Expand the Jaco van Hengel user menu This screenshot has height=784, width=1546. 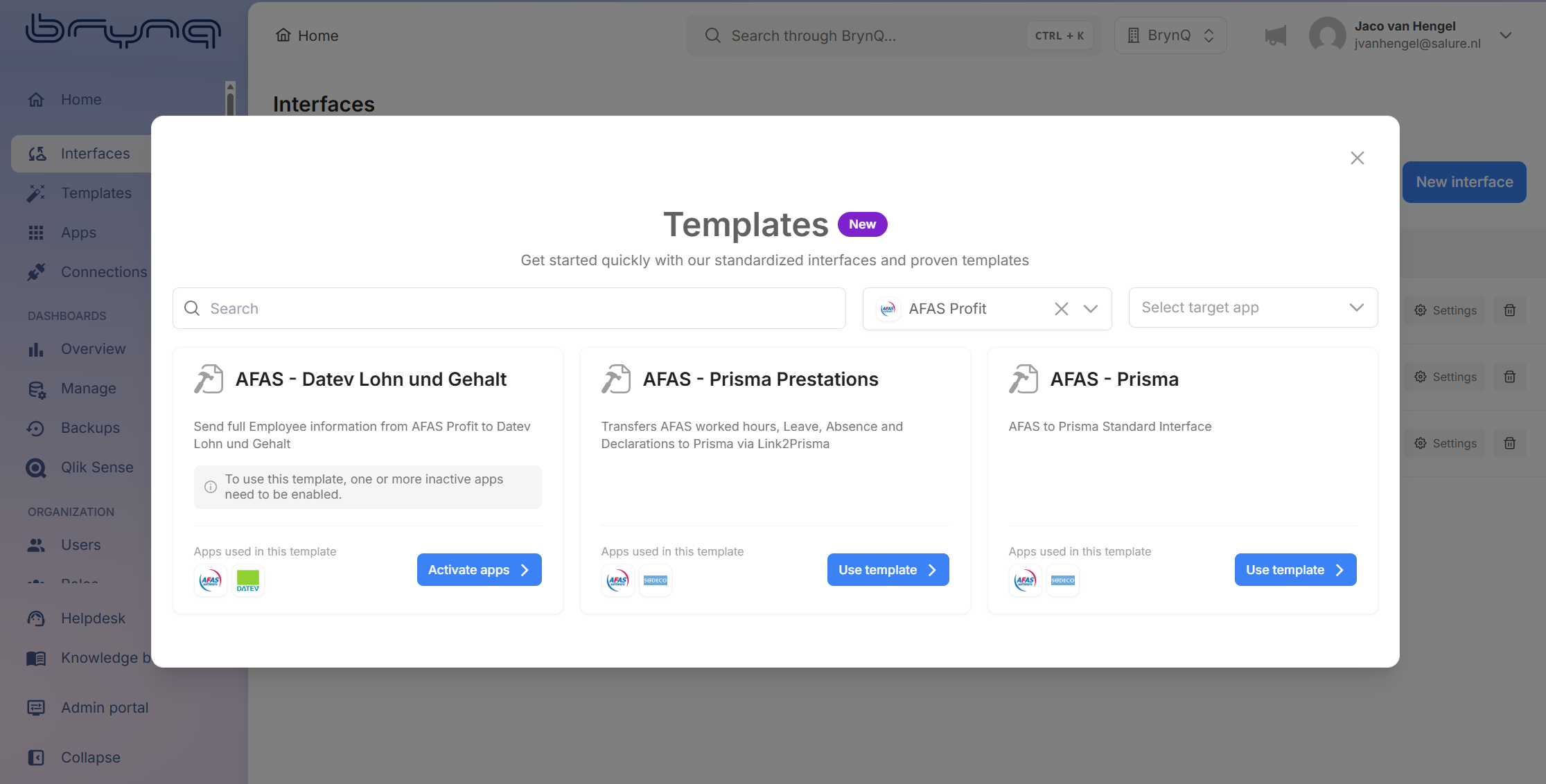[x=1505, y=35]
